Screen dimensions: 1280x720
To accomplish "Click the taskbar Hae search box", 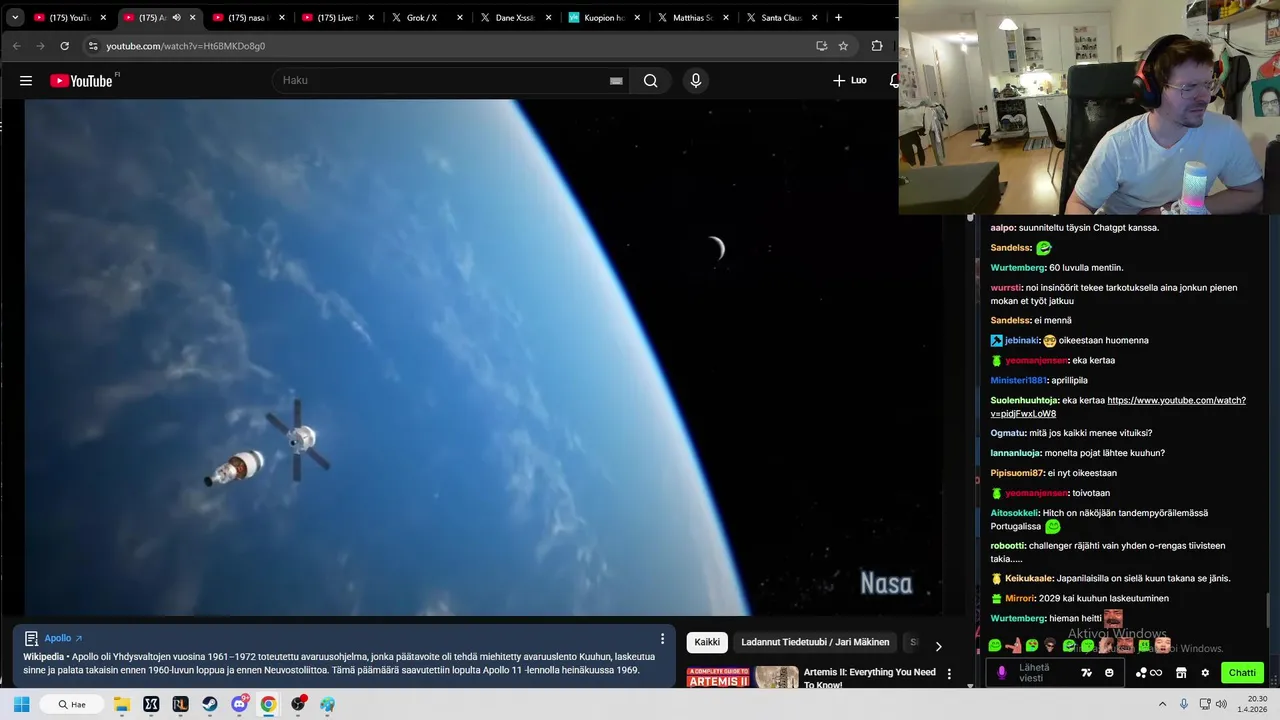I will 74,704.
